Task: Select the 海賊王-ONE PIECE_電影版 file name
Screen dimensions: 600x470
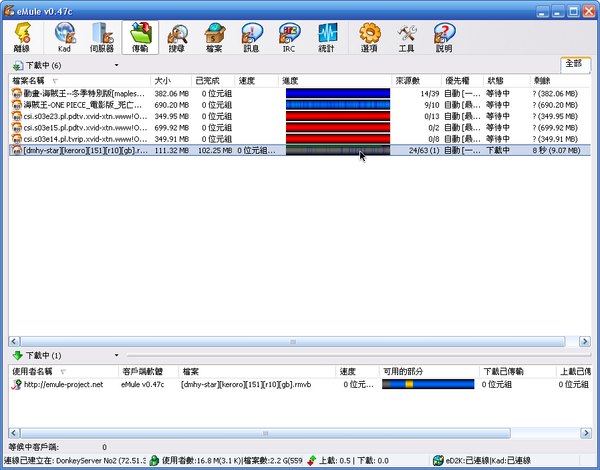Action: (x=83, y=105)
